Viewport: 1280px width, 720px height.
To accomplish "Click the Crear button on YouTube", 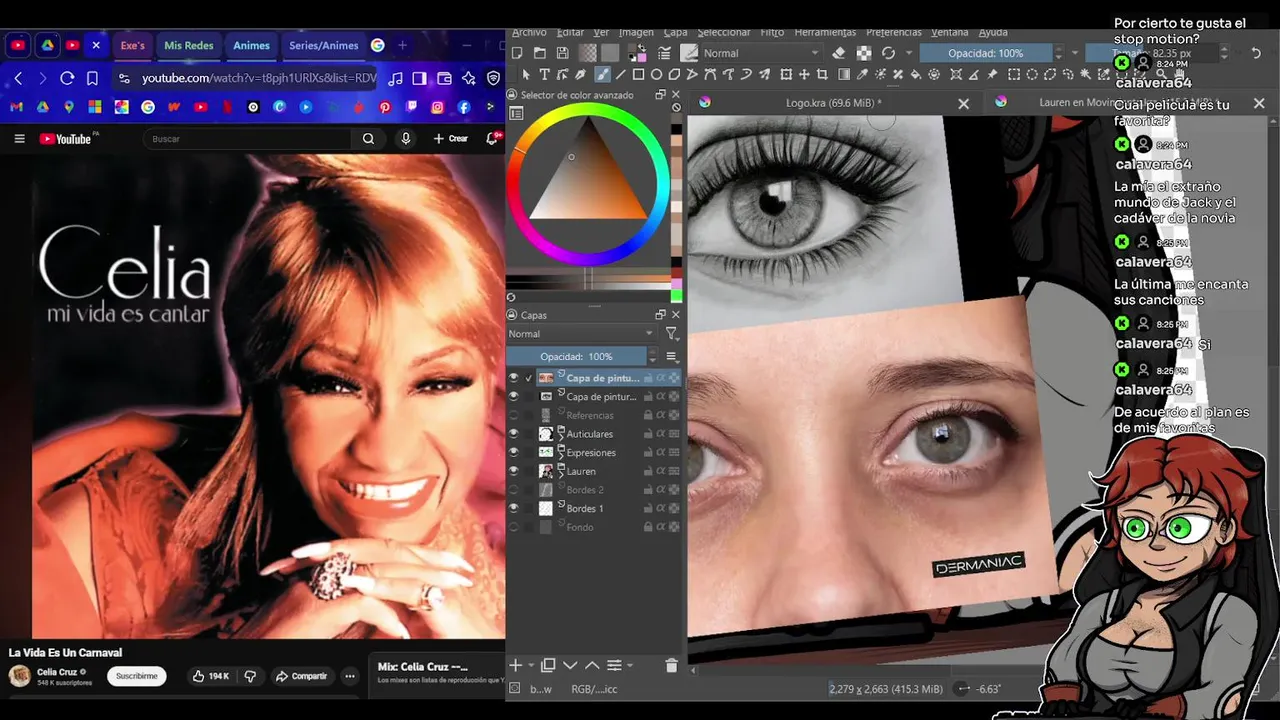I will [450, 139].
